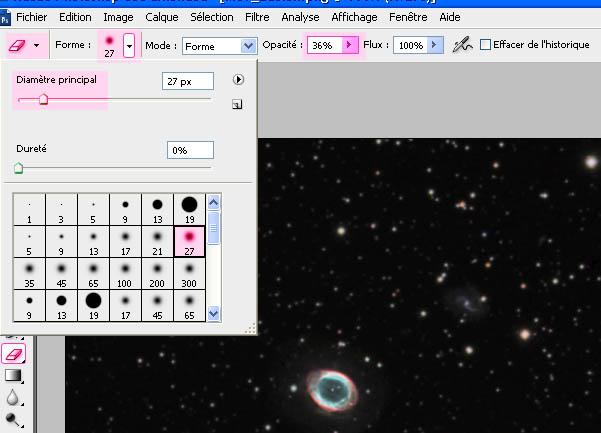Select the Blur droplet tool in the toolbox
Screen dimensions: 601x433
pyautogui.click(x=13, y=398)
